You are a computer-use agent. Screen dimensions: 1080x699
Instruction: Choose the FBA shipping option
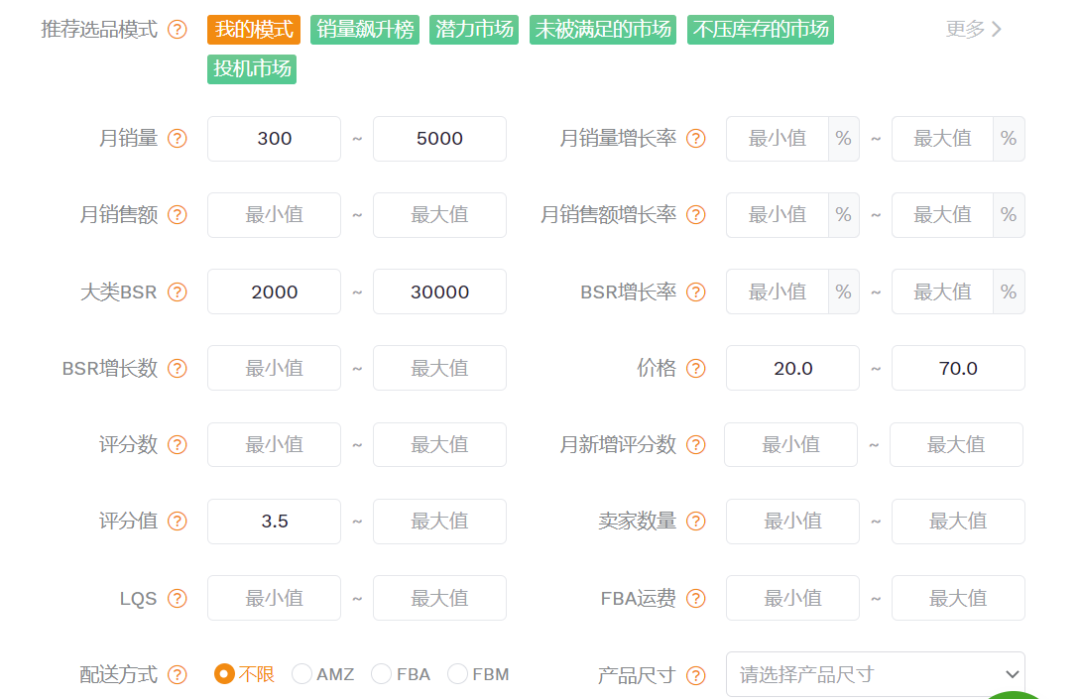coord(381,674)
